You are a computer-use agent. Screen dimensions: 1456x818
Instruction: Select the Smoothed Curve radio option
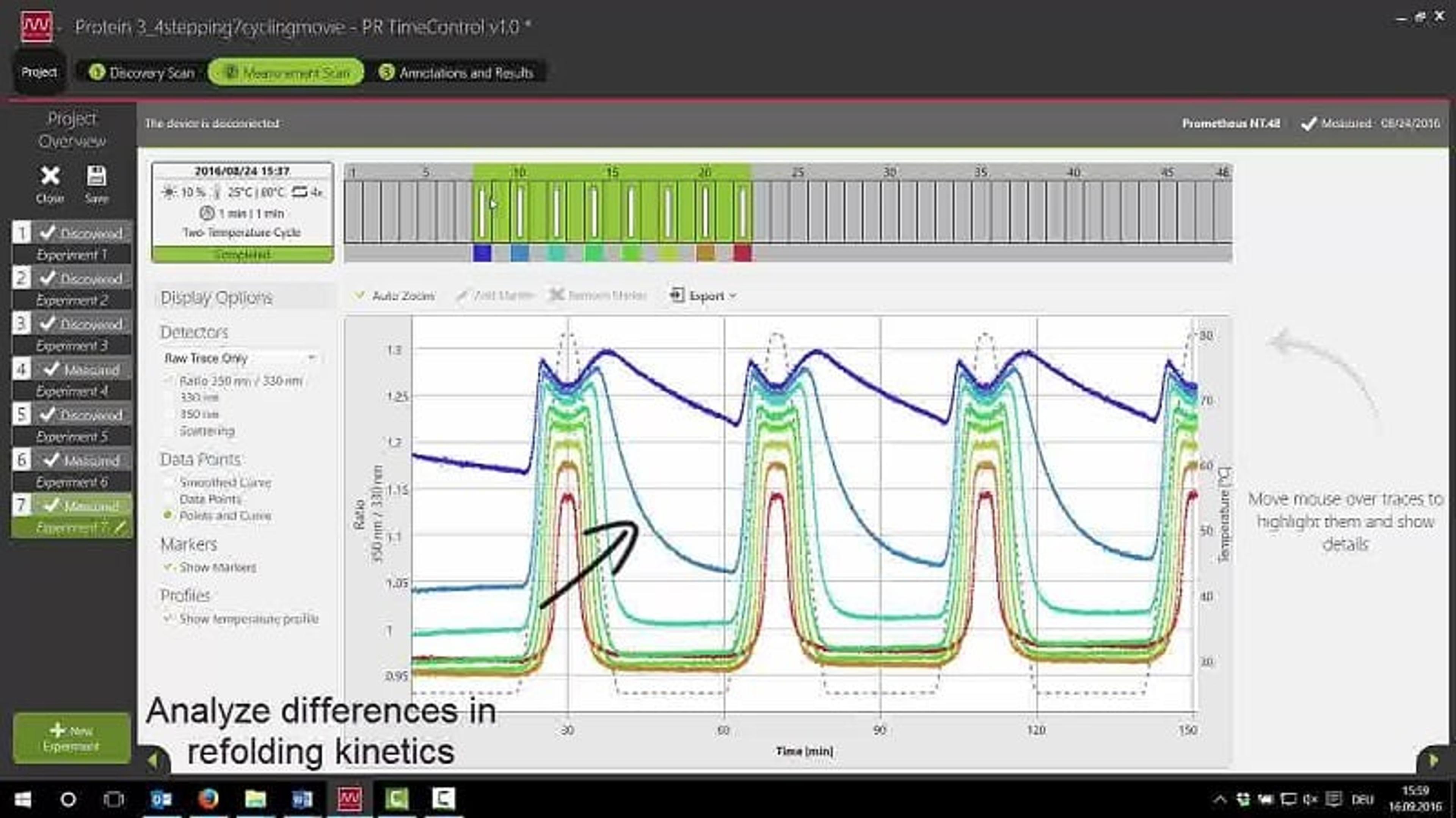click(168, 482)
